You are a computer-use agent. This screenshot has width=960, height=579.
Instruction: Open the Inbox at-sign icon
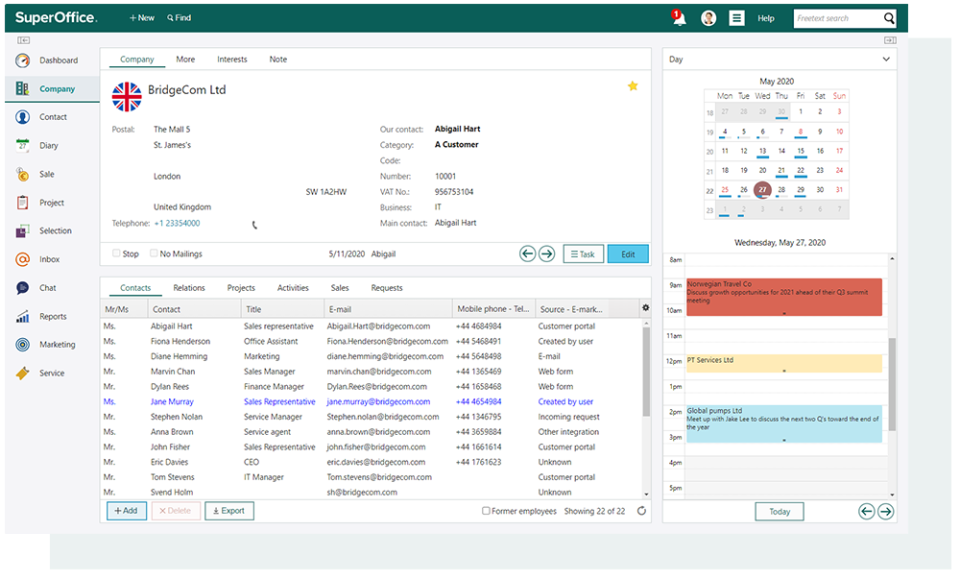(x=23, y=260)
